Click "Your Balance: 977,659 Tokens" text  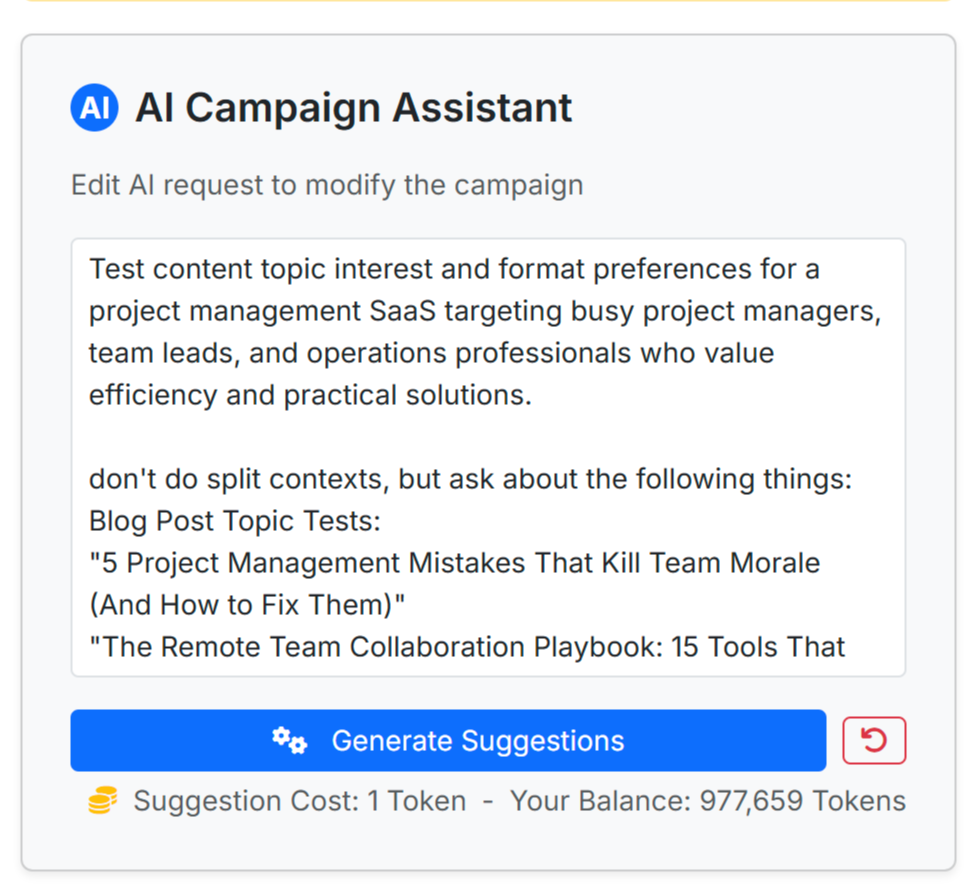708,801
